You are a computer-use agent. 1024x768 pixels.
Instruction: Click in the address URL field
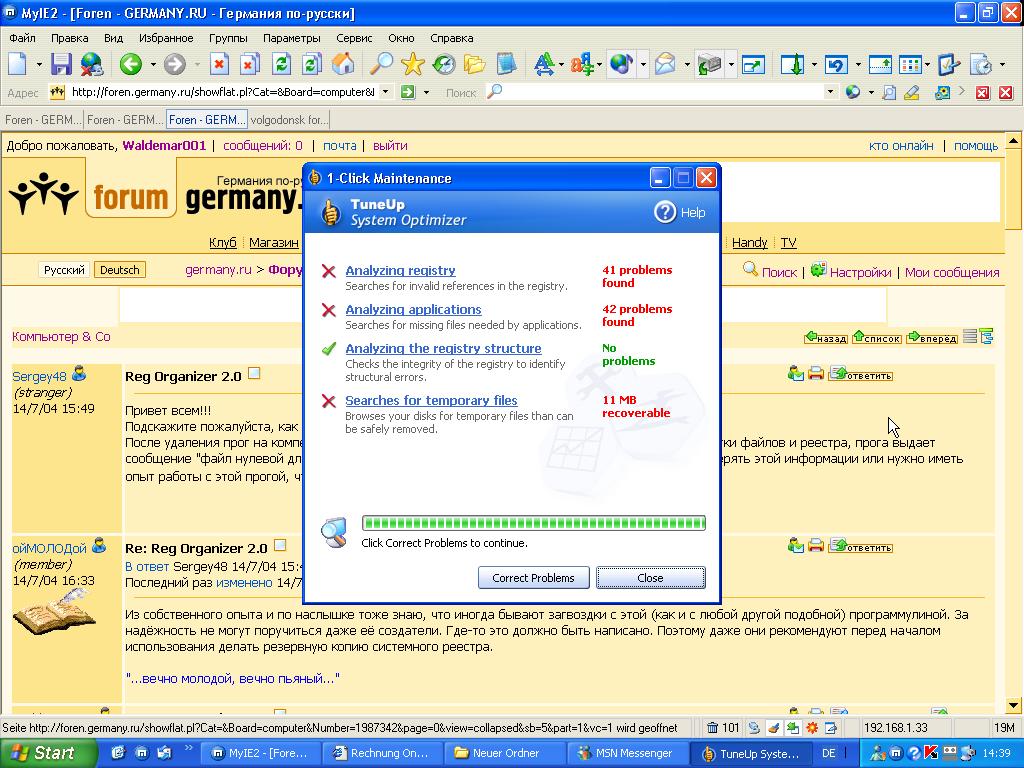tap(222, 92)
